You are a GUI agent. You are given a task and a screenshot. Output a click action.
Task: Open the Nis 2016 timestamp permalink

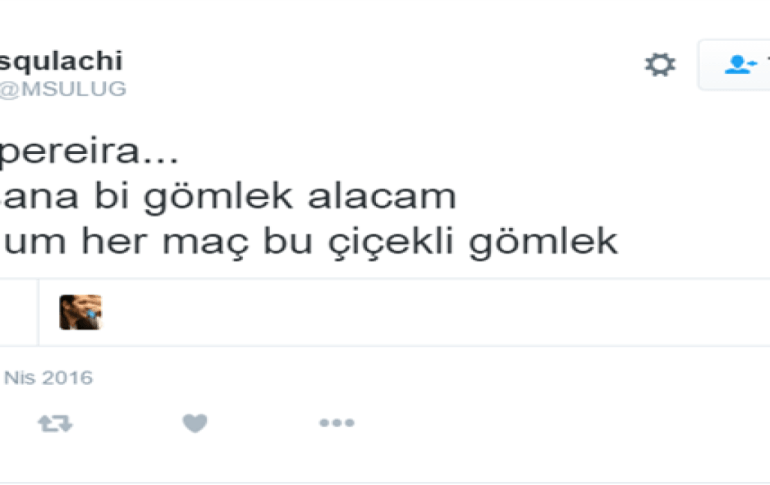tap(48, 377)
